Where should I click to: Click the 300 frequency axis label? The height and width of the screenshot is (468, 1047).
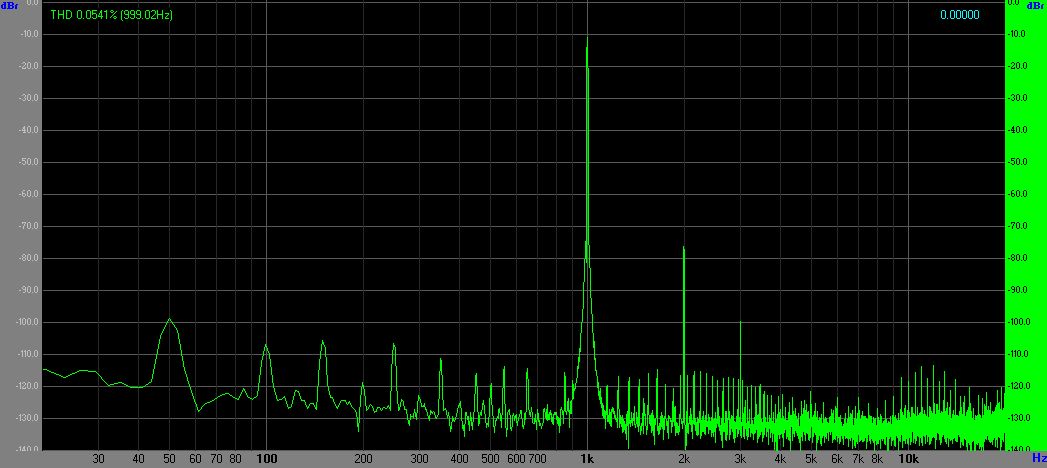coord(419,459)
